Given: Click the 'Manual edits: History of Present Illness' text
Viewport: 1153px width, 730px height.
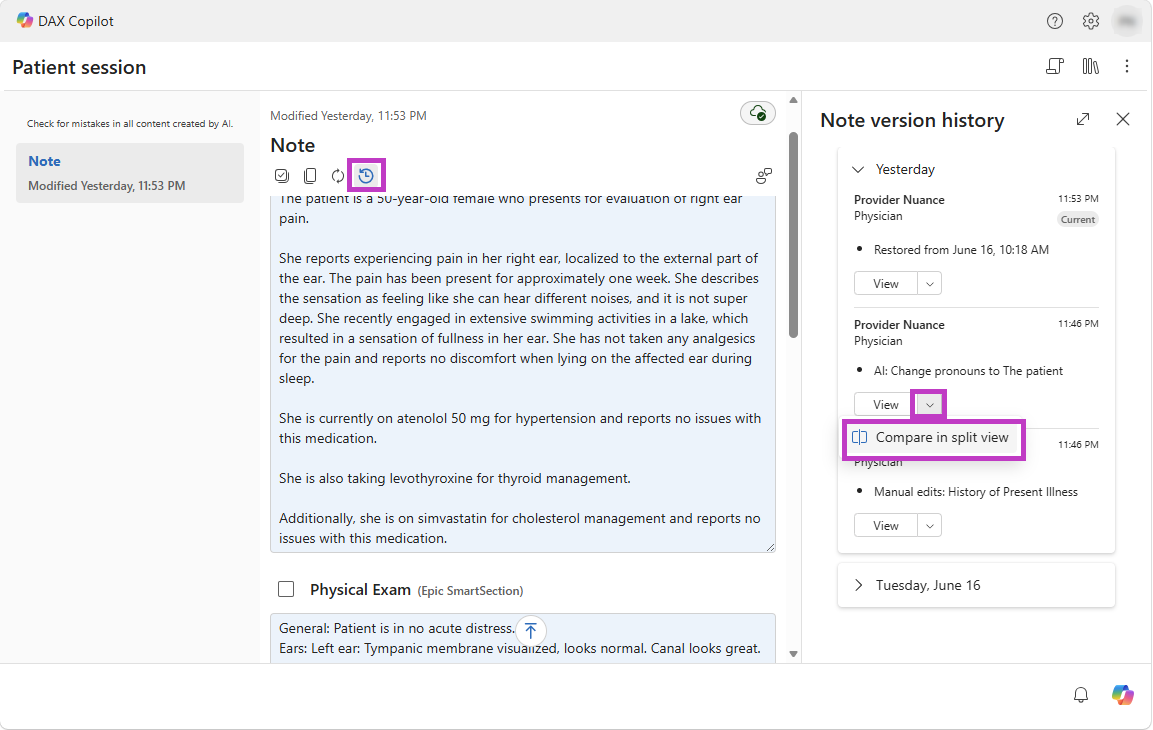Looking at the screenshot, I should (x=975, y=492).
